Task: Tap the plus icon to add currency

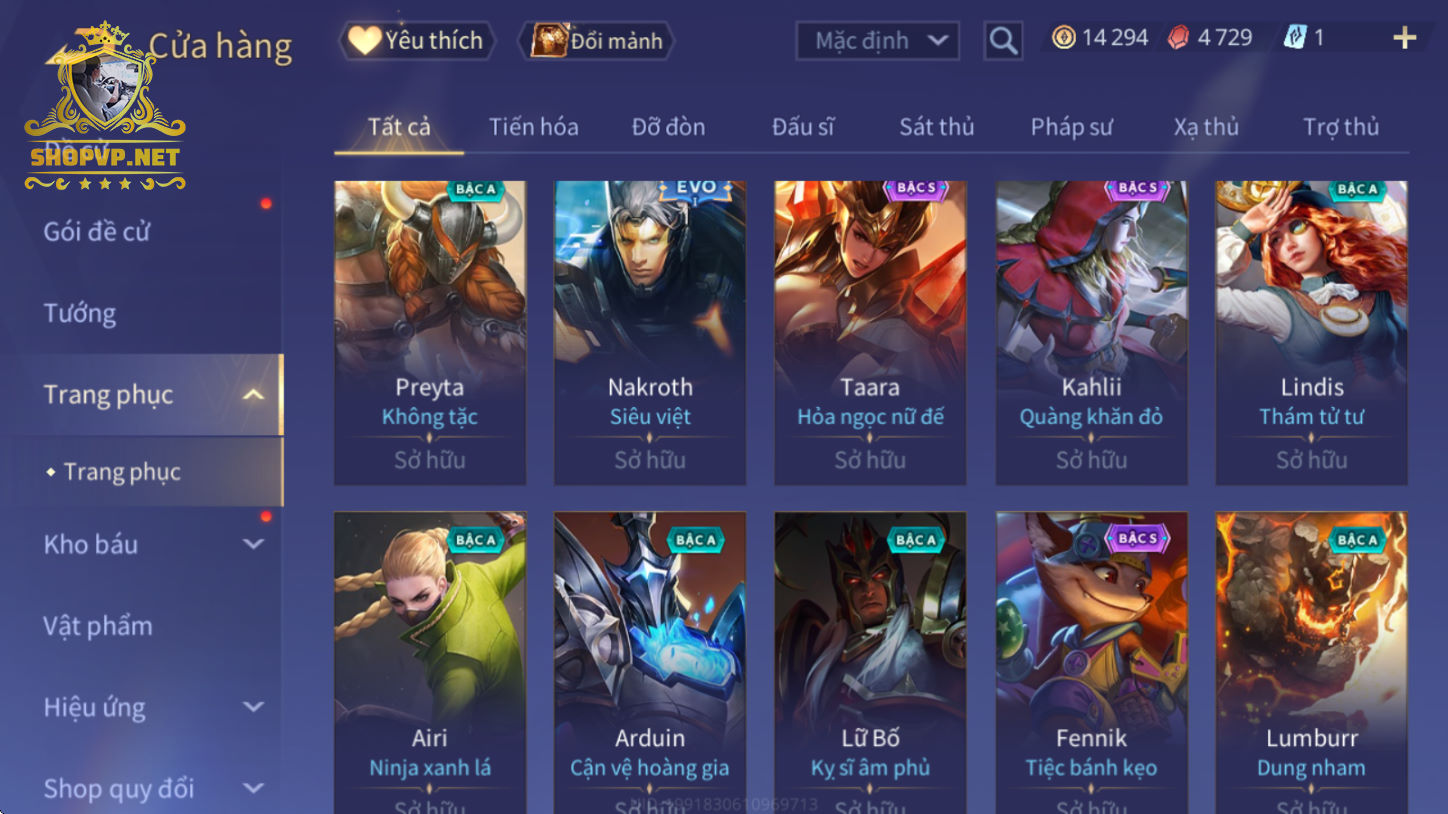Action: coord(1405,38)
